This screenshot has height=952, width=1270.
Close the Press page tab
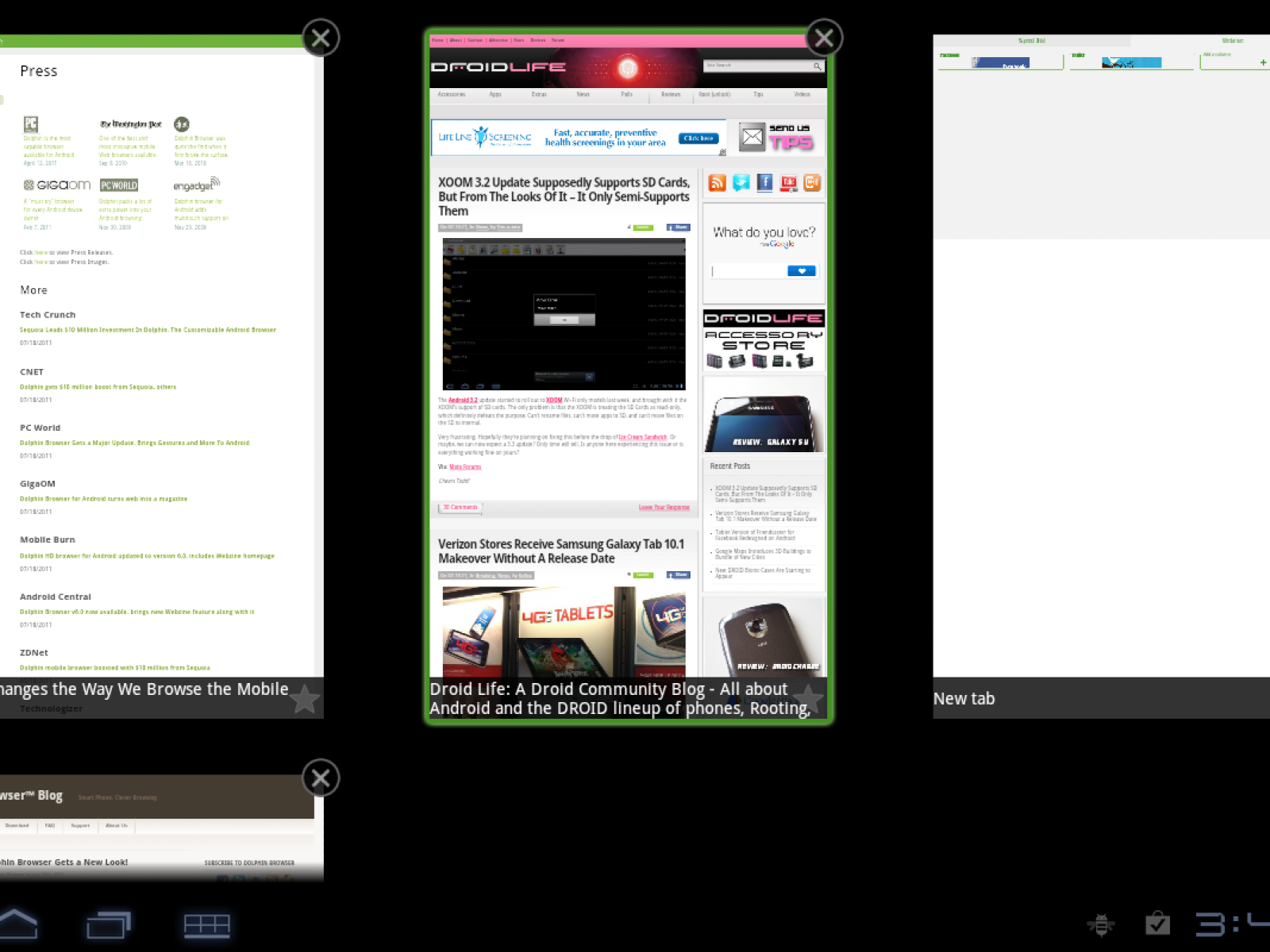(x=321, y=38)
